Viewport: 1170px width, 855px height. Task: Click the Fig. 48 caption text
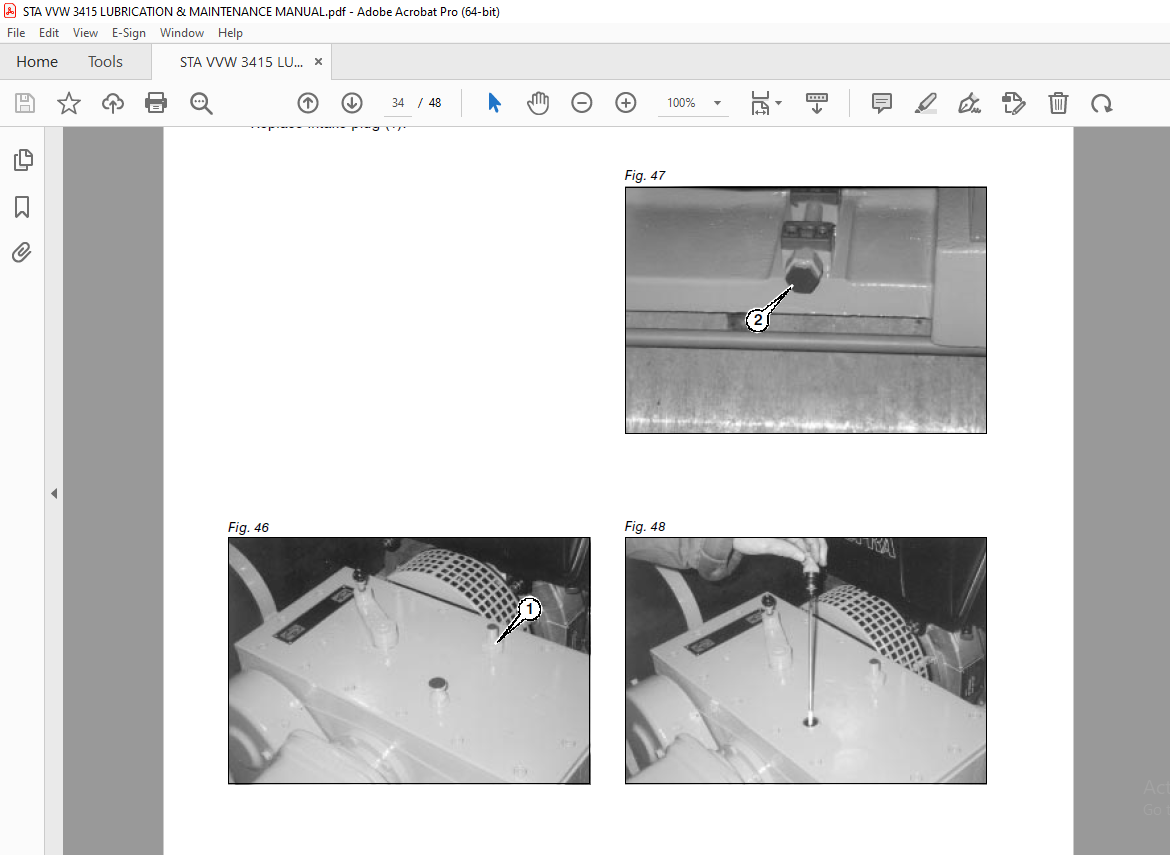pyautogui.click(x=645, y=527)
